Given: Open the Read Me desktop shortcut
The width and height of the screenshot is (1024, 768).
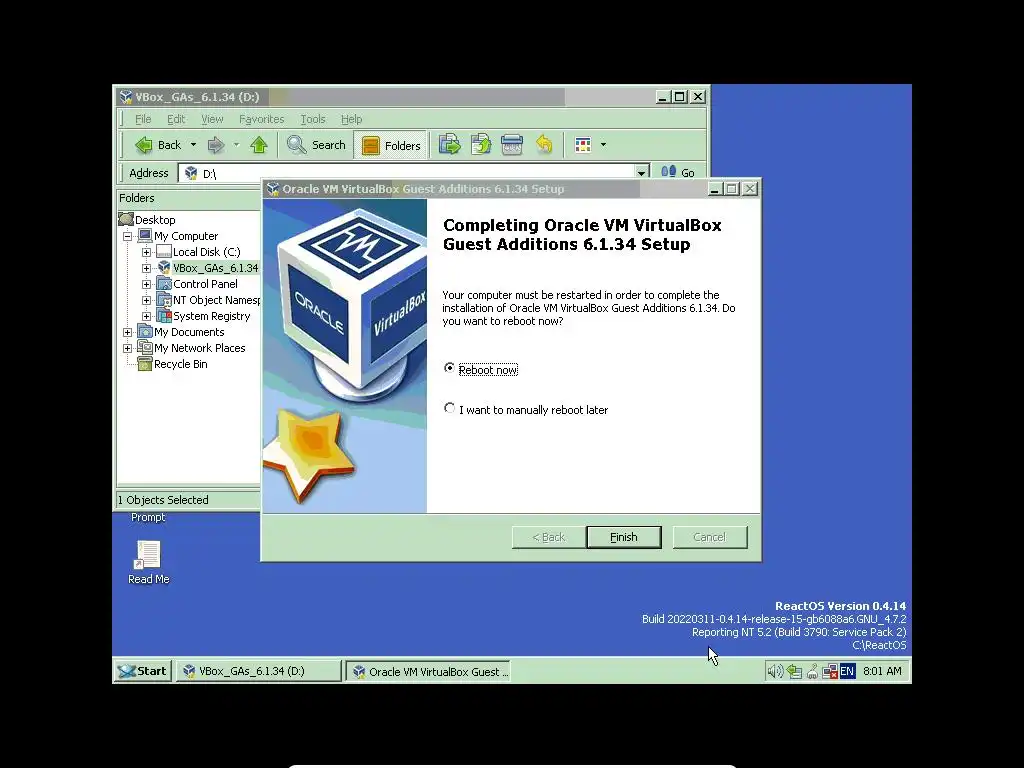Looking at the screenshot, I should pyautogui.click(x=148, y=562).
